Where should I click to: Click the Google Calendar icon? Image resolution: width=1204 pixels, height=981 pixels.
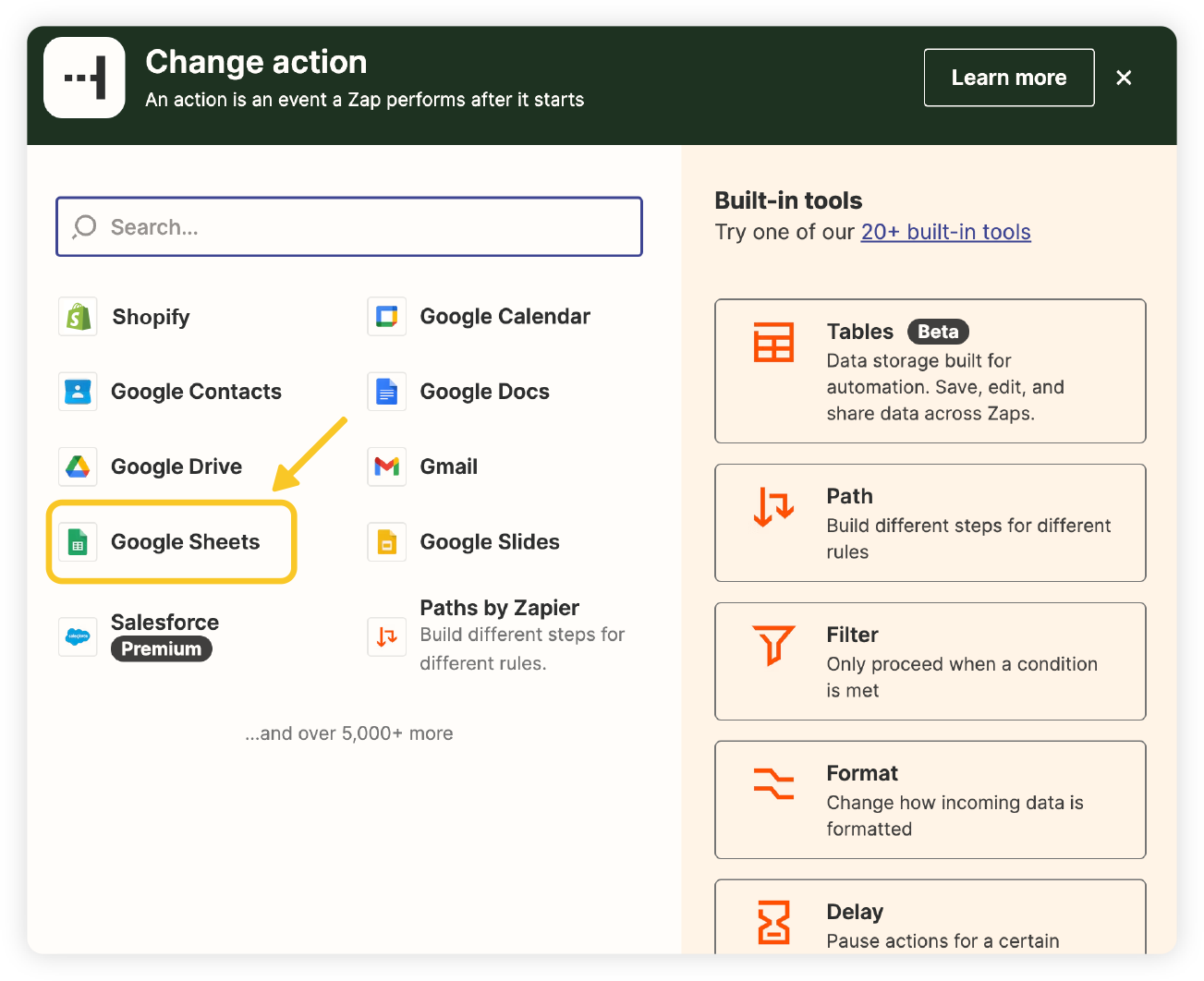point(386,317)
